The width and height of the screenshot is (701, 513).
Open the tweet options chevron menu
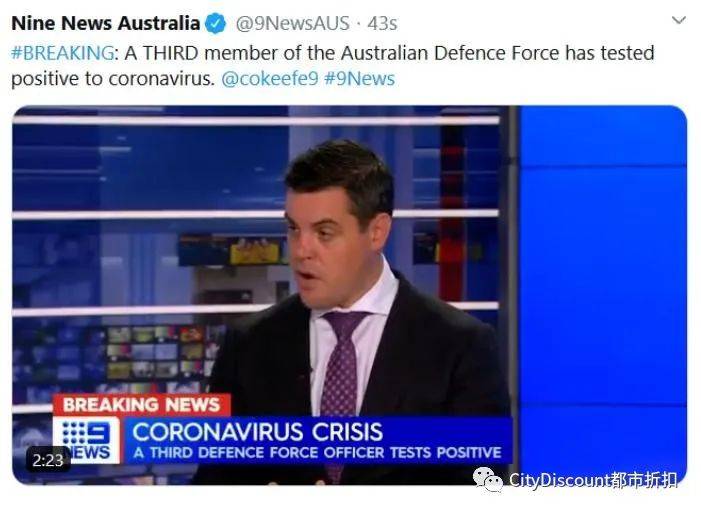(679, 20)
